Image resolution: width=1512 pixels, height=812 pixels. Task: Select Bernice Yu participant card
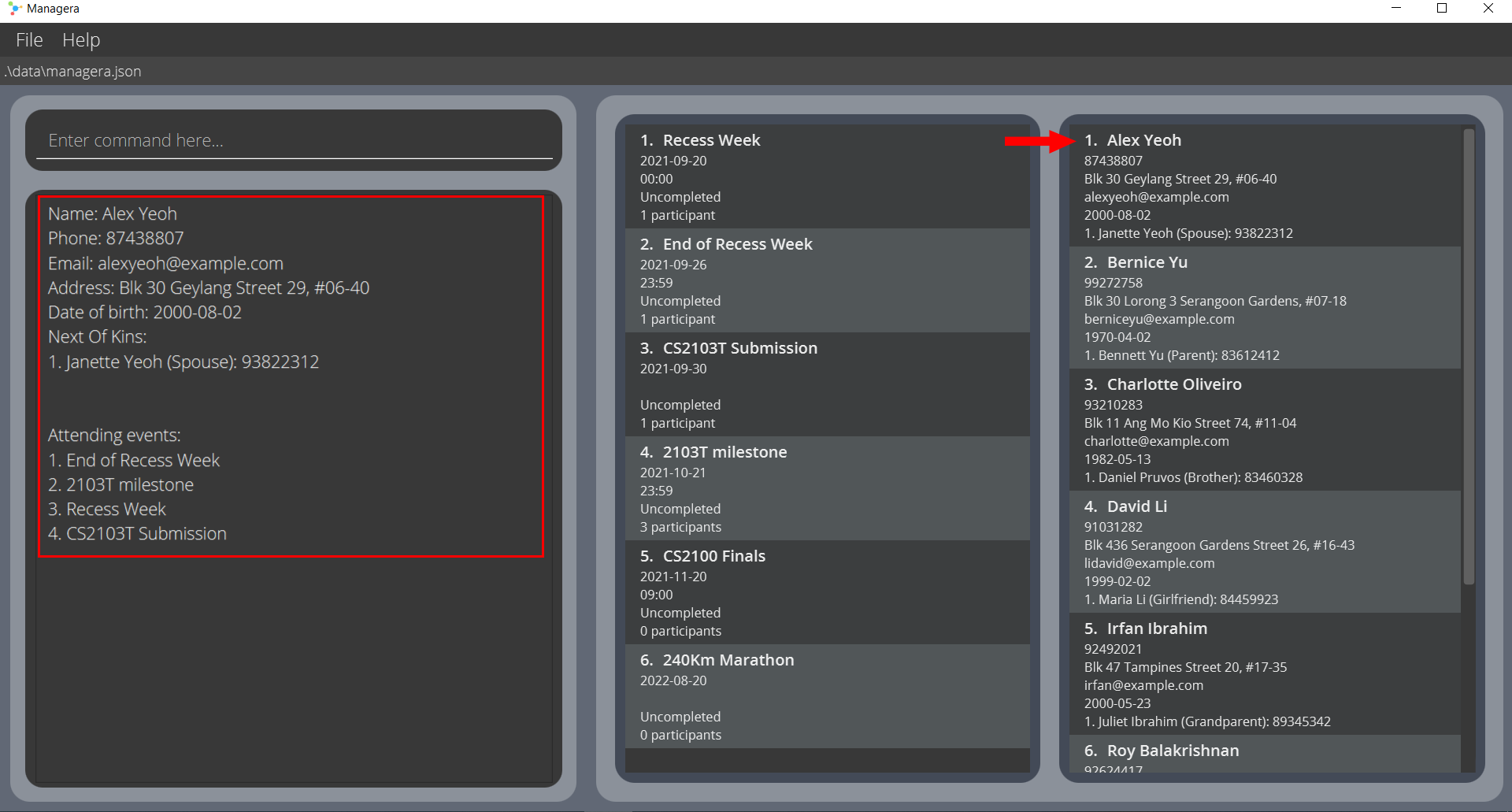click(x=1265, y=308)
